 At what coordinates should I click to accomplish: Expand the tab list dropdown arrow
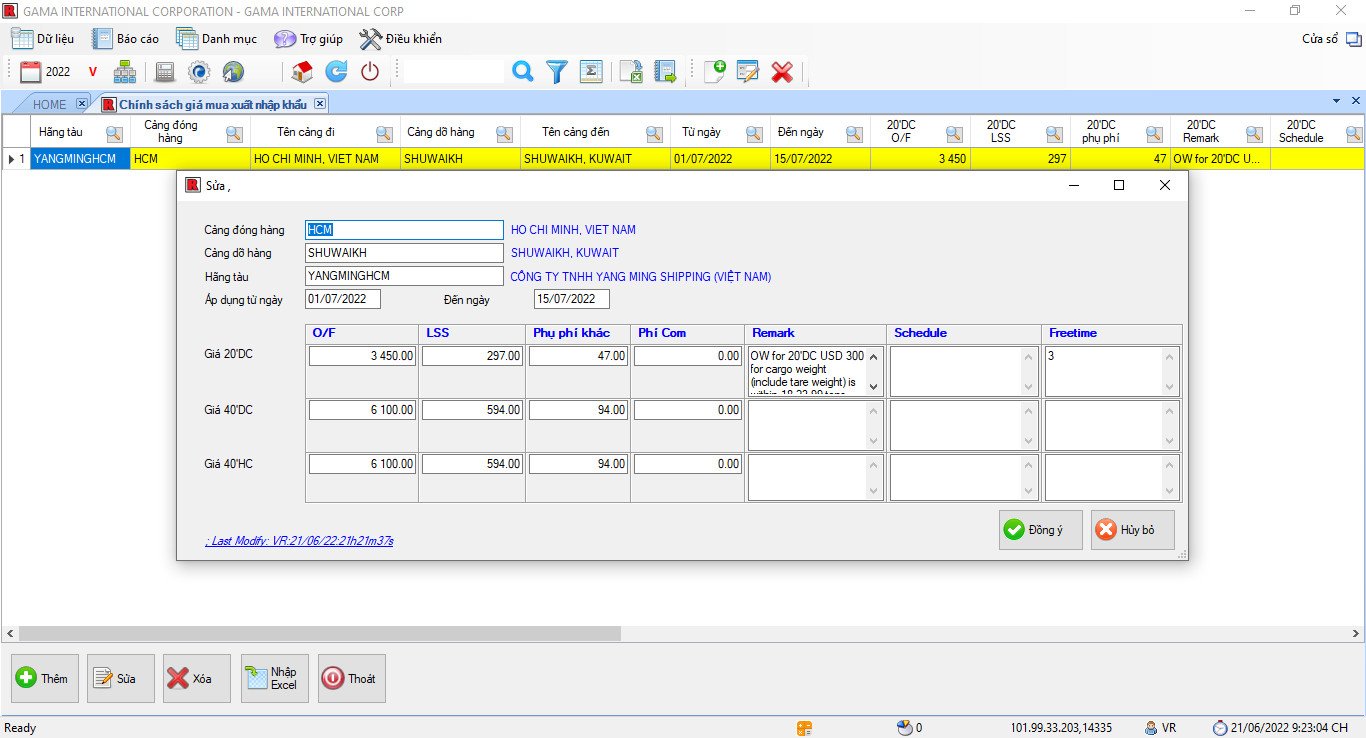coord(1336,101)
